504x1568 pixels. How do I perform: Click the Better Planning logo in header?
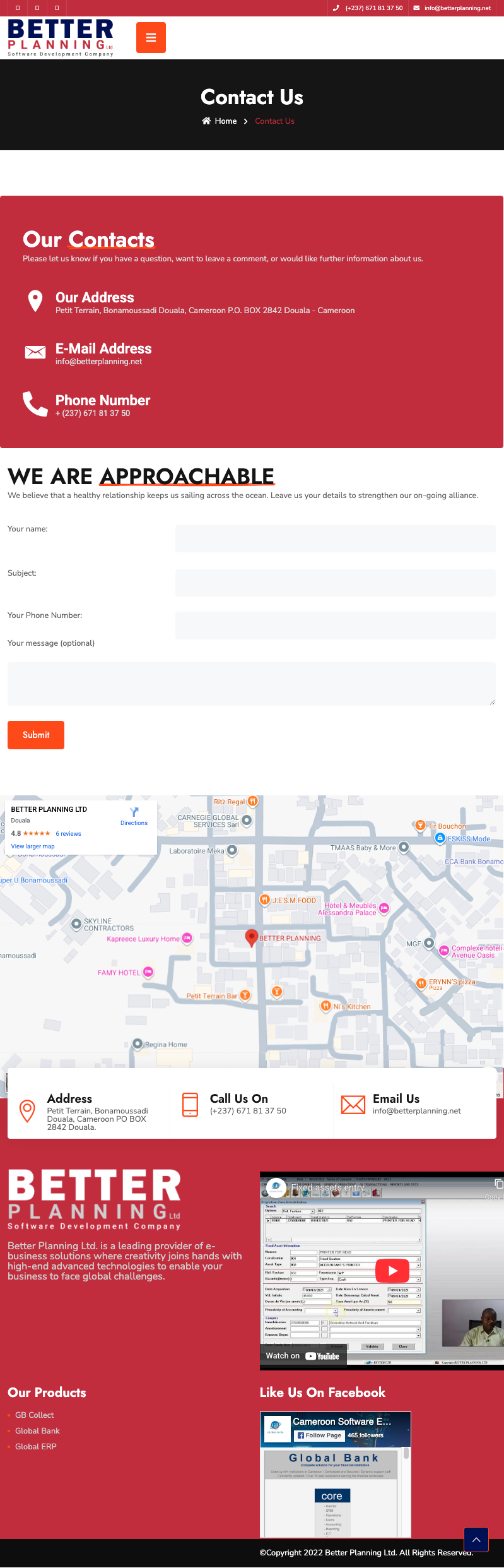point(61,37)
